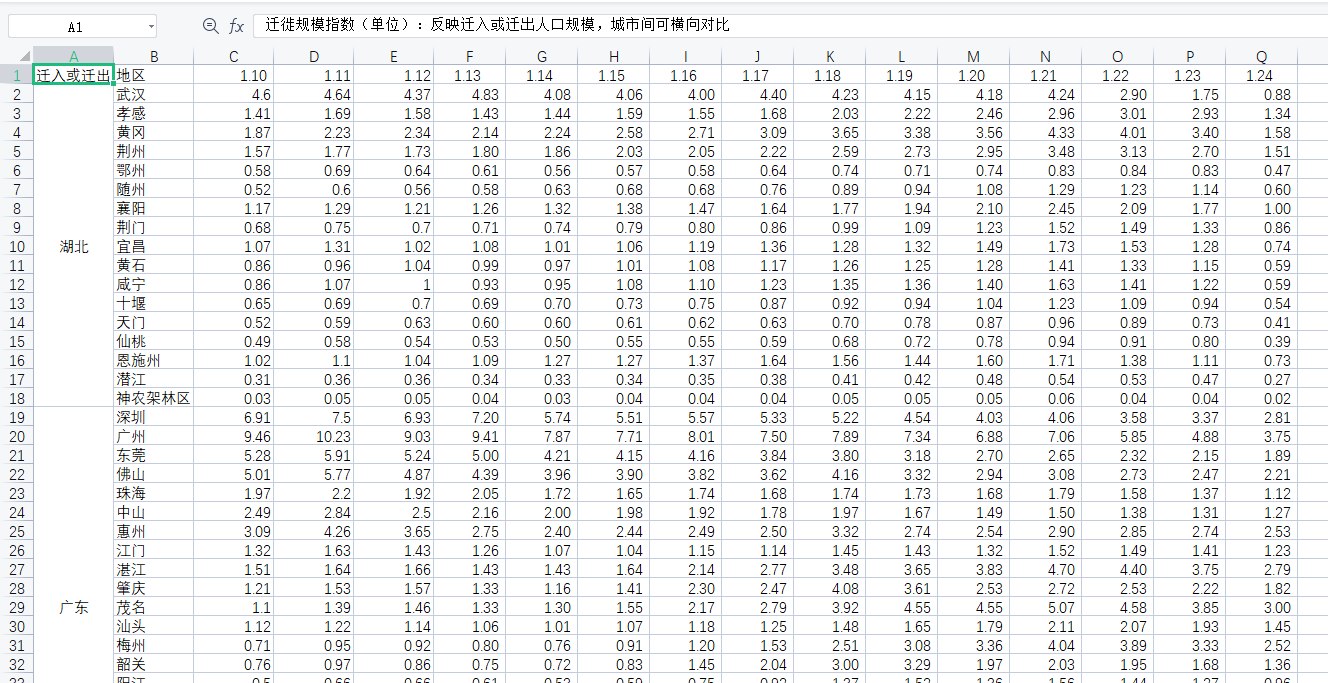
Task: Select the 深圳 city cell
Action: [x=154, y=417]
